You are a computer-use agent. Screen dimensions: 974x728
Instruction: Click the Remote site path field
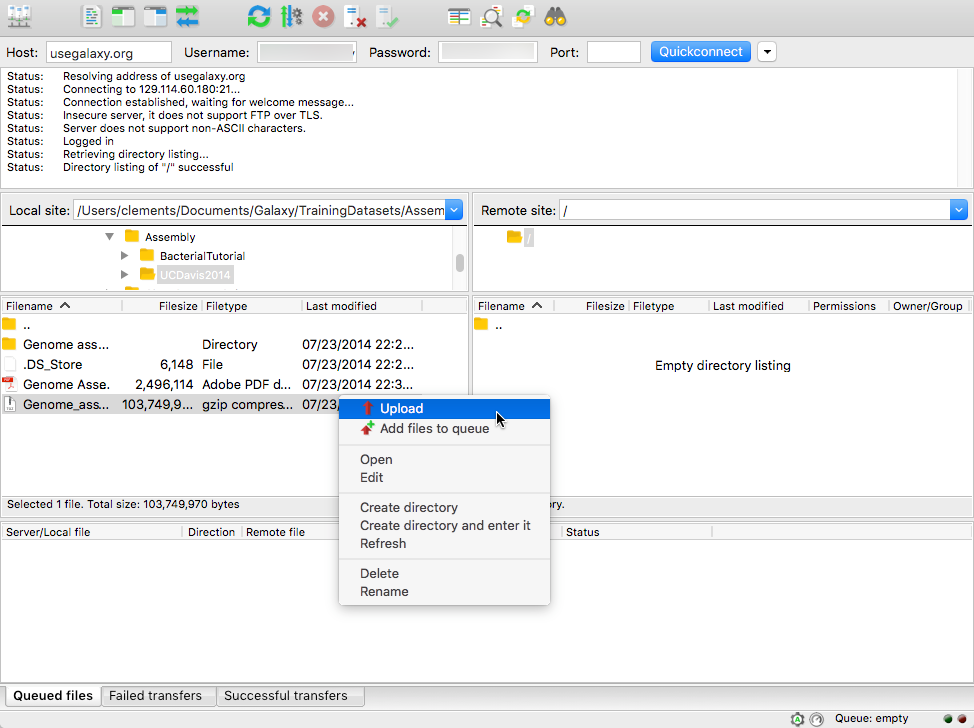pos(755,210)
